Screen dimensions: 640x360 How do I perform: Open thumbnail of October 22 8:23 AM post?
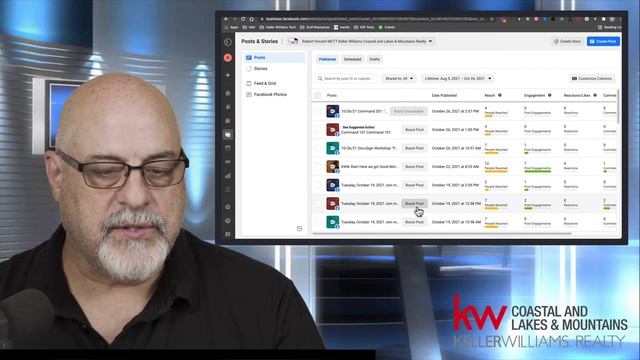tap(333, 167)
